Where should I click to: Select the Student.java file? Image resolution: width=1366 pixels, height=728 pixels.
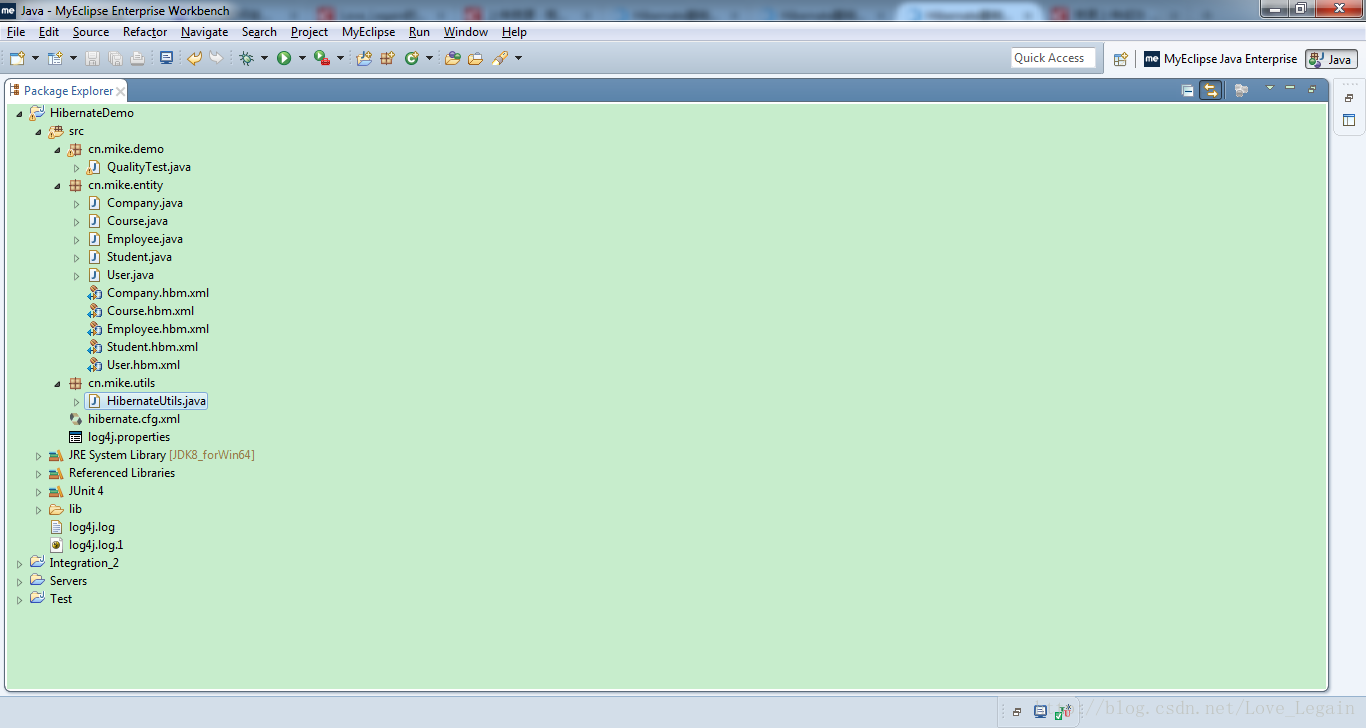[139, 257]
